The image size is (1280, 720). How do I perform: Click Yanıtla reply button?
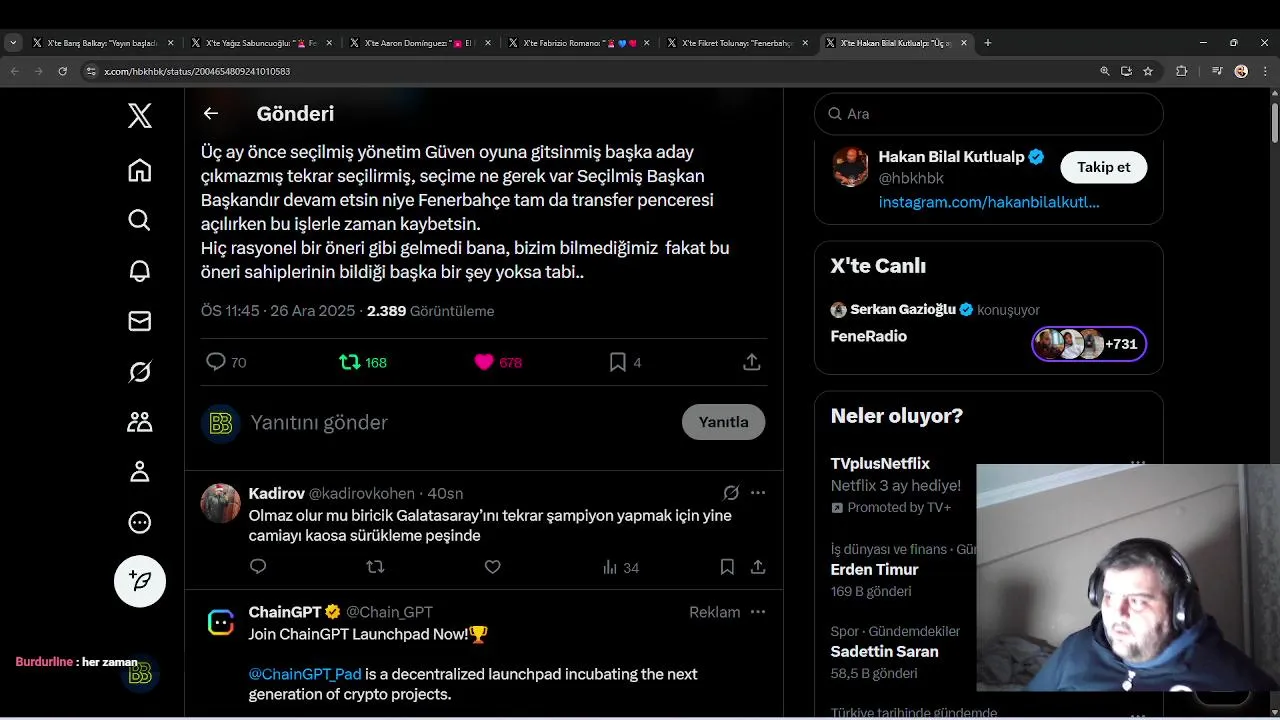723,422
